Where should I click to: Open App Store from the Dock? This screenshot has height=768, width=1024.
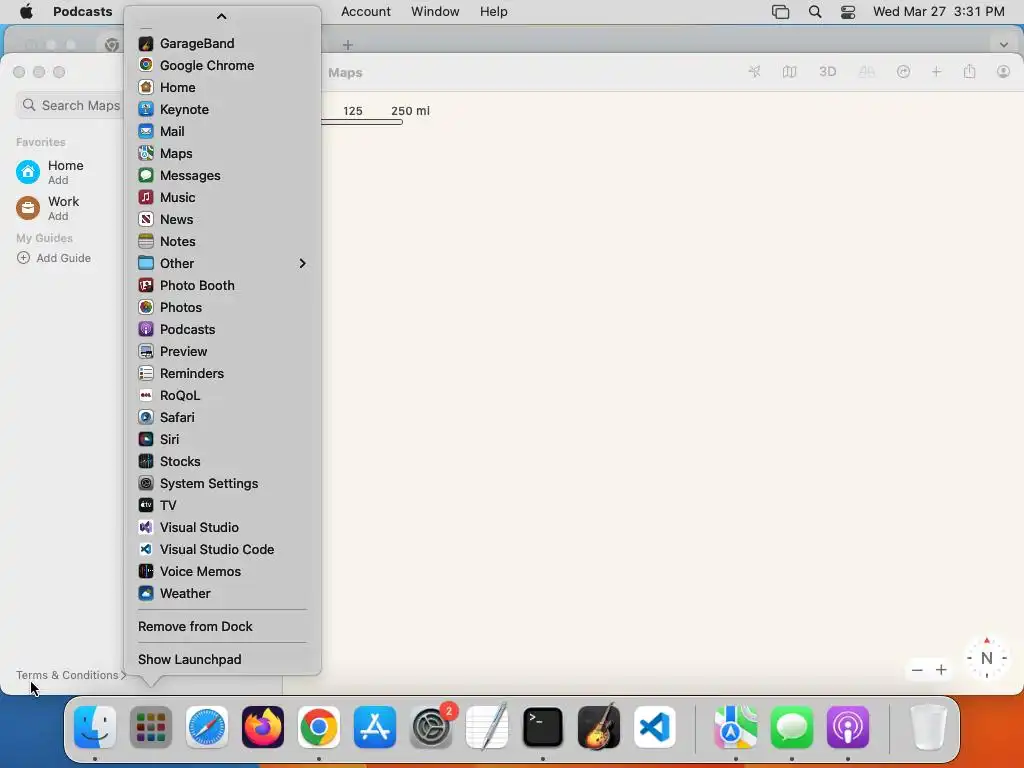pyautogui.click(x=375, y=727)
